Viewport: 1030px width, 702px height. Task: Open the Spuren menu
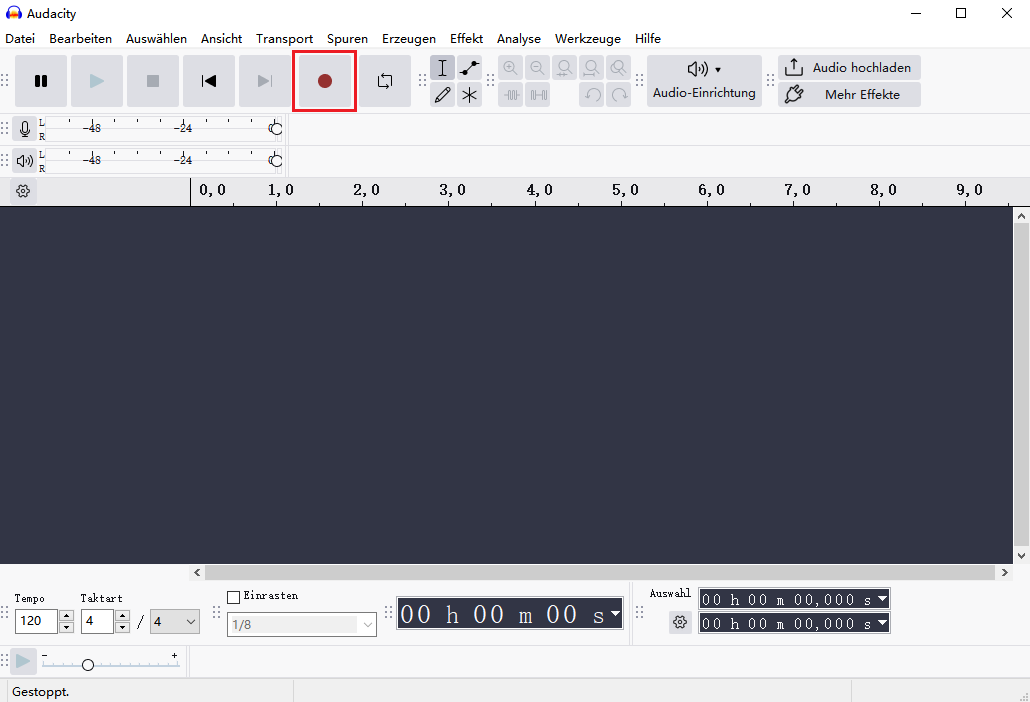[x=347, y=39]
